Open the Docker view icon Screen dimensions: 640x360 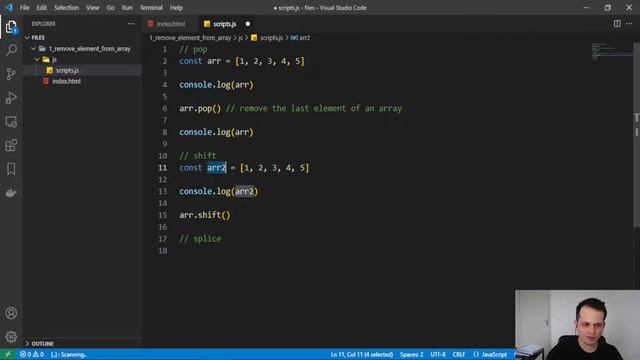11,193
